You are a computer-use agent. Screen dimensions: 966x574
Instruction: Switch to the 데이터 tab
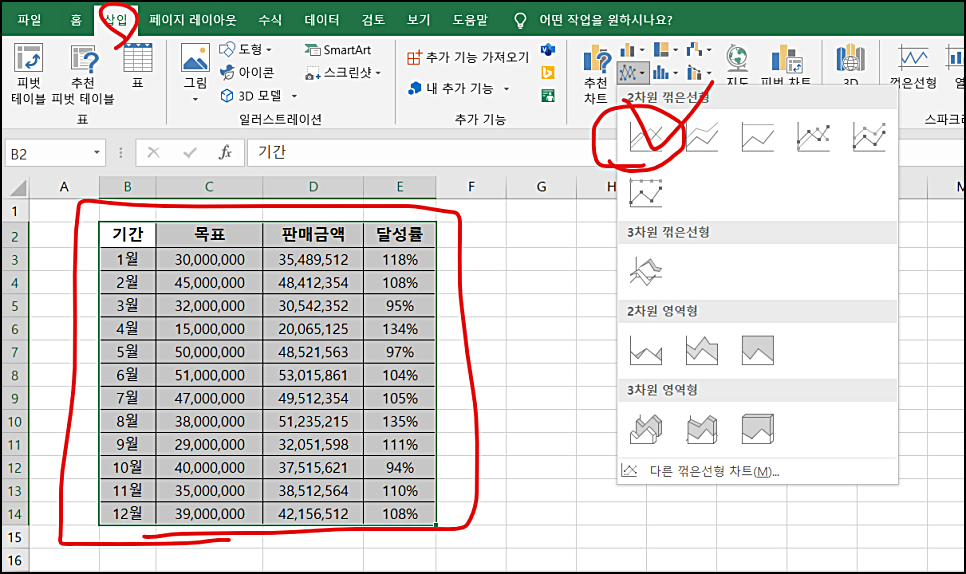click(322, 20)
